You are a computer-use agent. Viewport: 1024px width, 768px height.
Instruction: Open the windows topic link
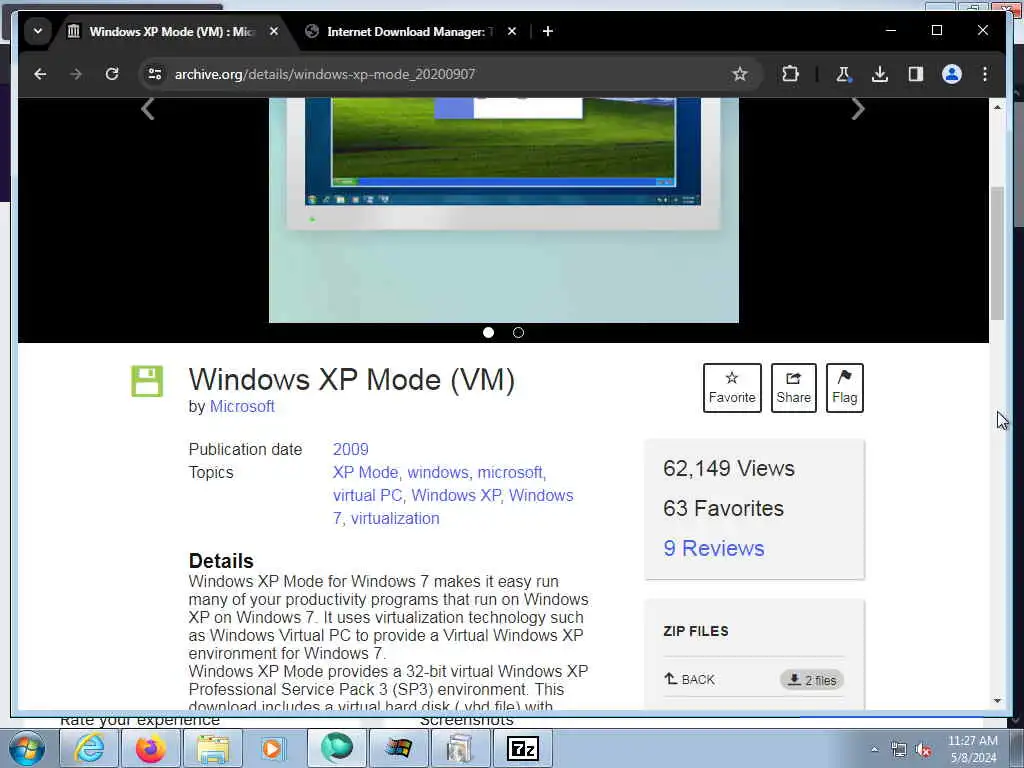click(x=438, y=472)
